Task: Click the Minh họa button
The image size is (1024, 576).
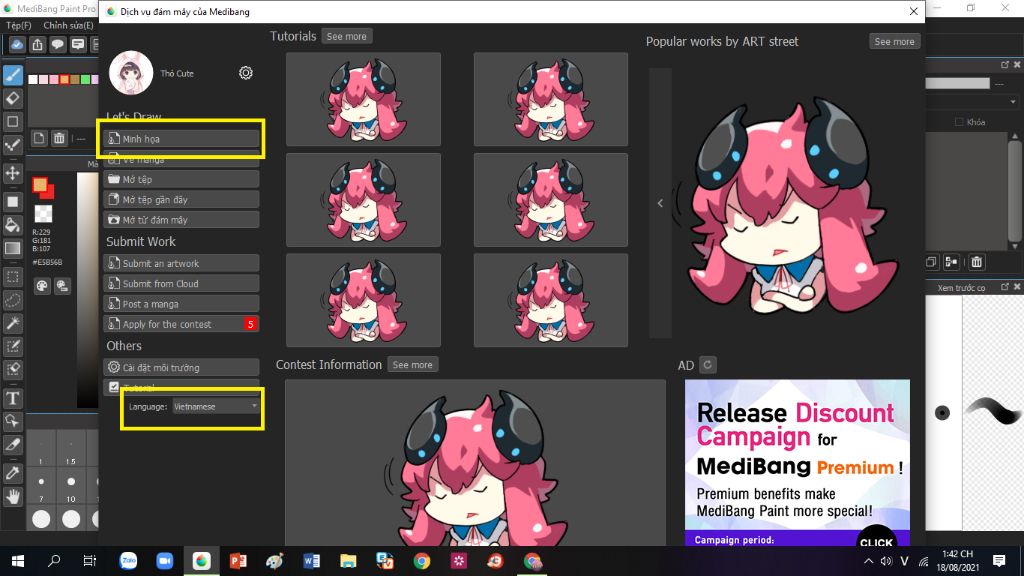Action: click(x=182, y=138)
